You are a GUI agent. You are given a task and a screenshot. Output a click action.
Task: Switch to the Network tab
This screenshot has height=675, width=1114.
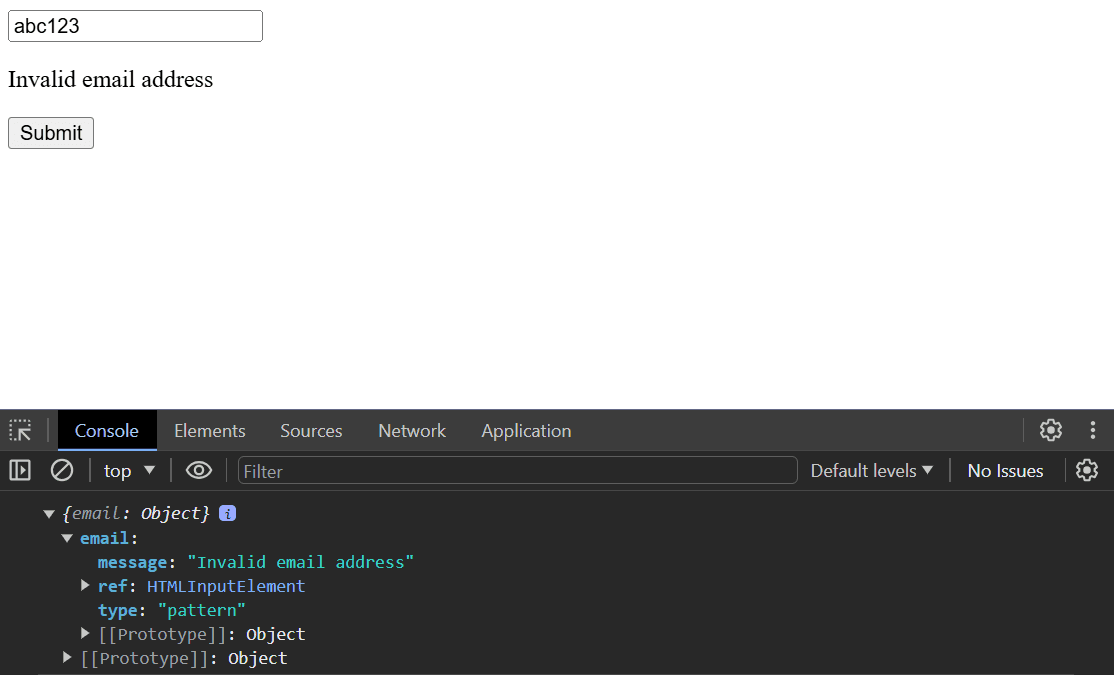click(x=411, y=431)
